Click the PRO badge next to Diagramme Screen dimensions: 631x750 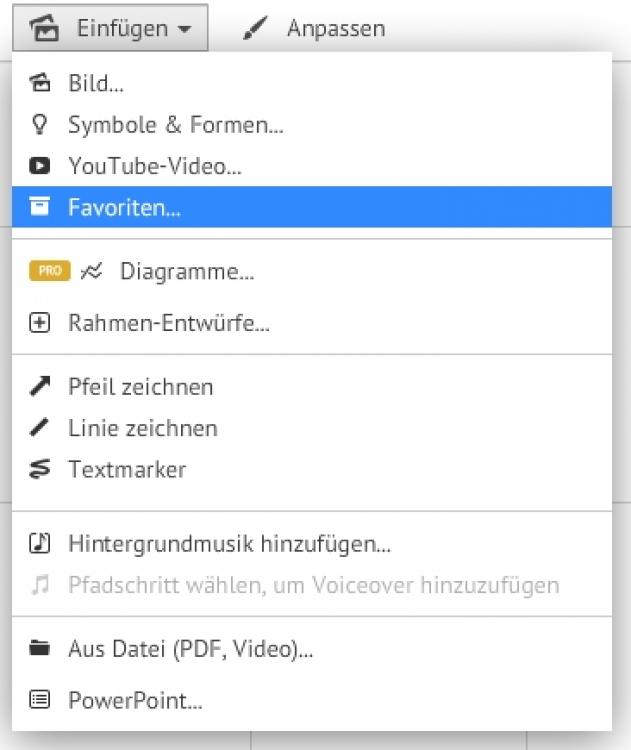[50, 271]
